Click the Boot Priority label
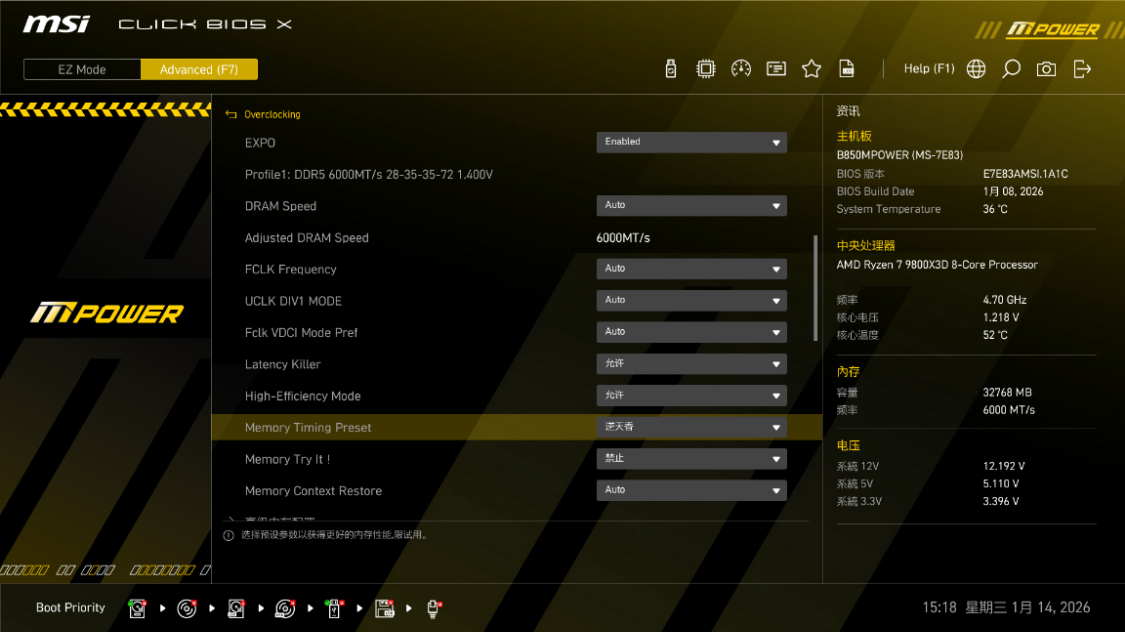The image size is (1125, 632). coord(70,608)
